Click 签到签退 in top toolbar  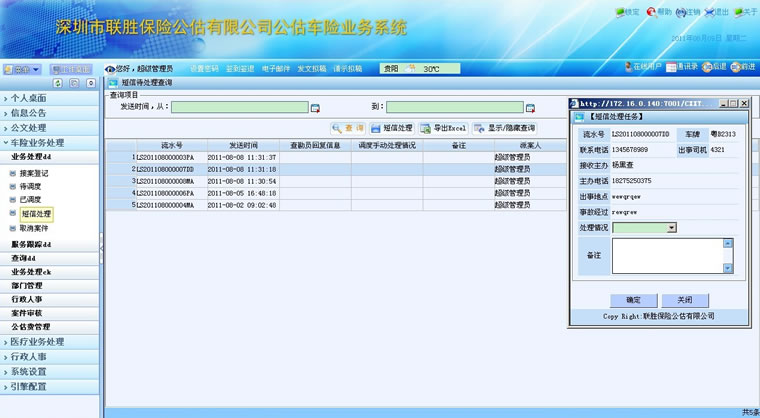[240, 69]
